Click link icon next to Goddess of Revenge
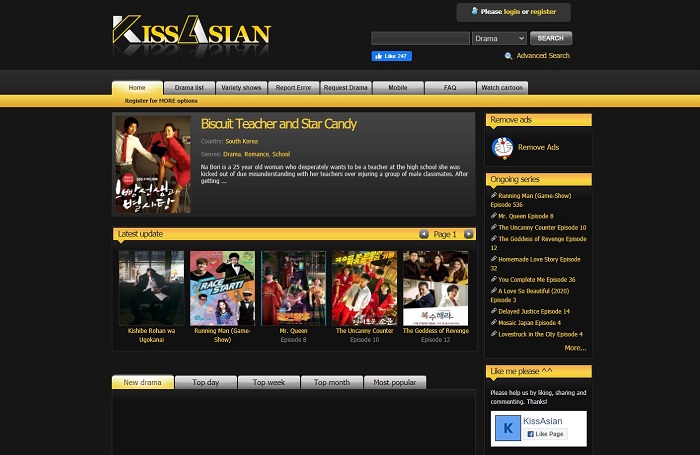Screen dimensions: 700x455 click(494, 238)
